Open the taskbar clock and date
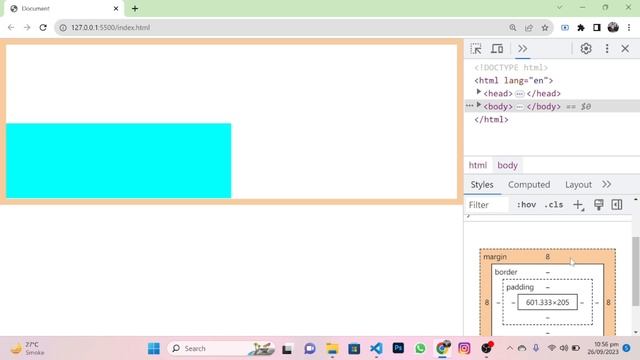The image size is (640, 360). pyautogui.click(x=603, y=348)
